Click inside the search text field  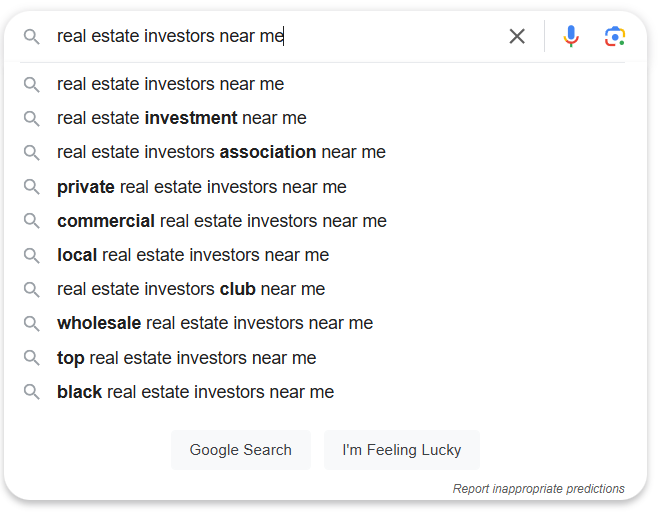(277, 36)
